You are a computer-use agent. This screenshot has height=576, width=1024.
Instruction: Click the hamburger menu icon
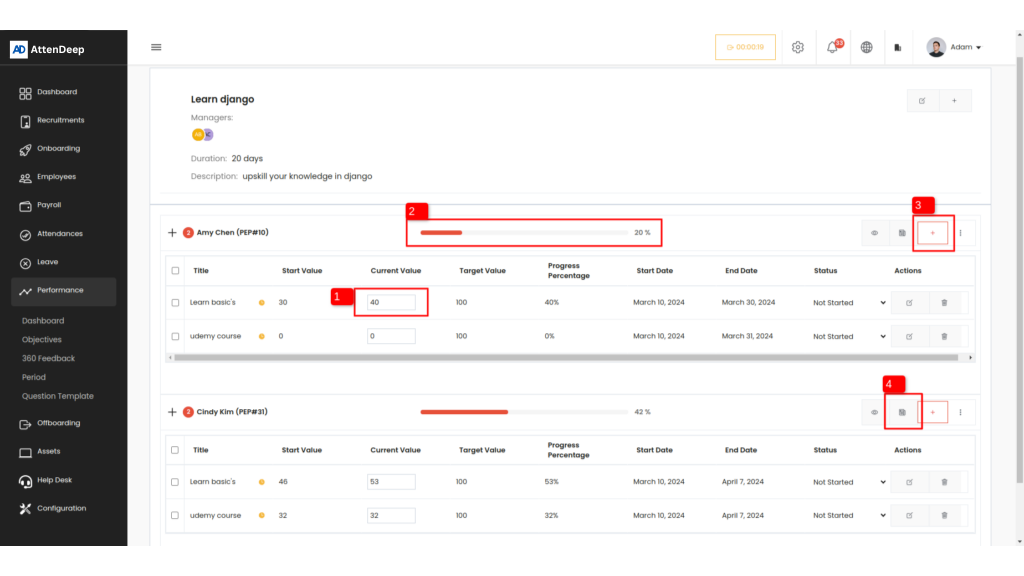click(x=156, y=47)
